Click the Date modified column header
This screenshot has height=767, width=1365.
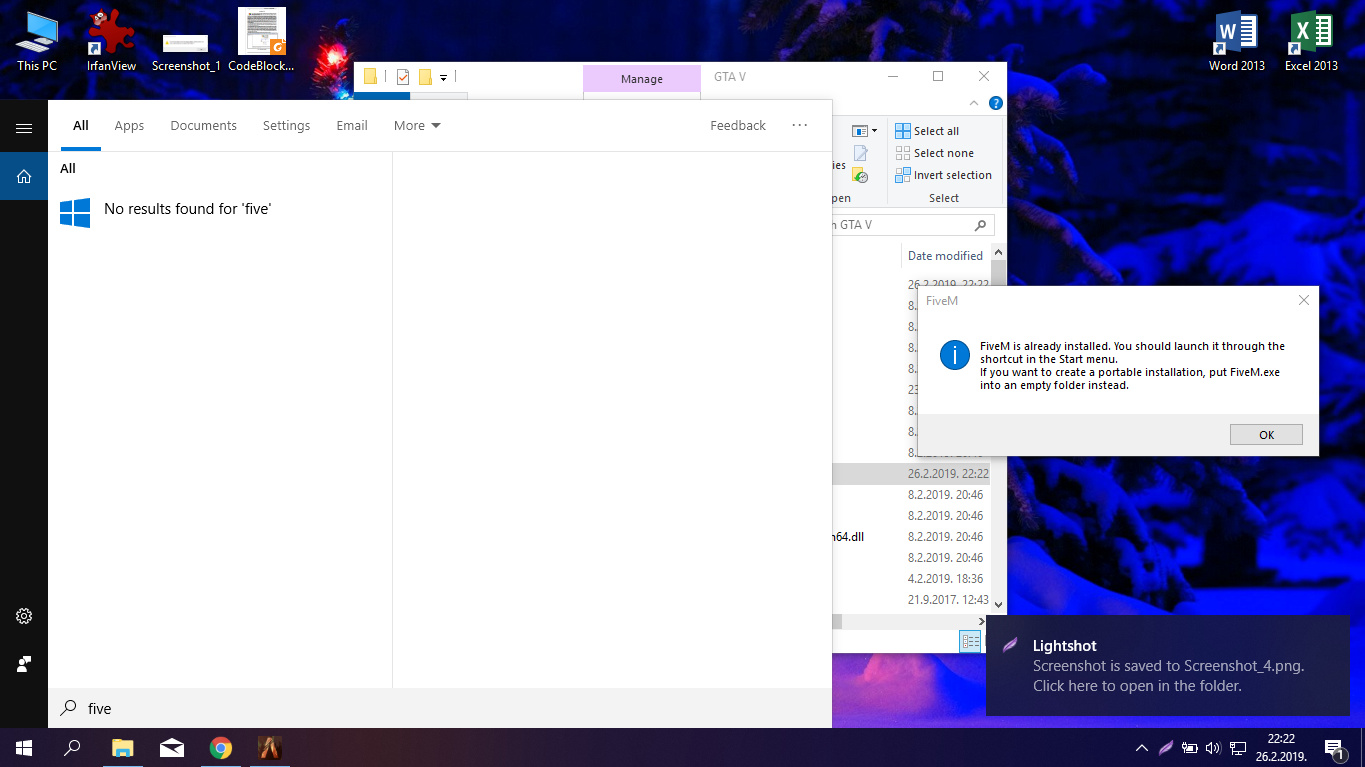945,256
